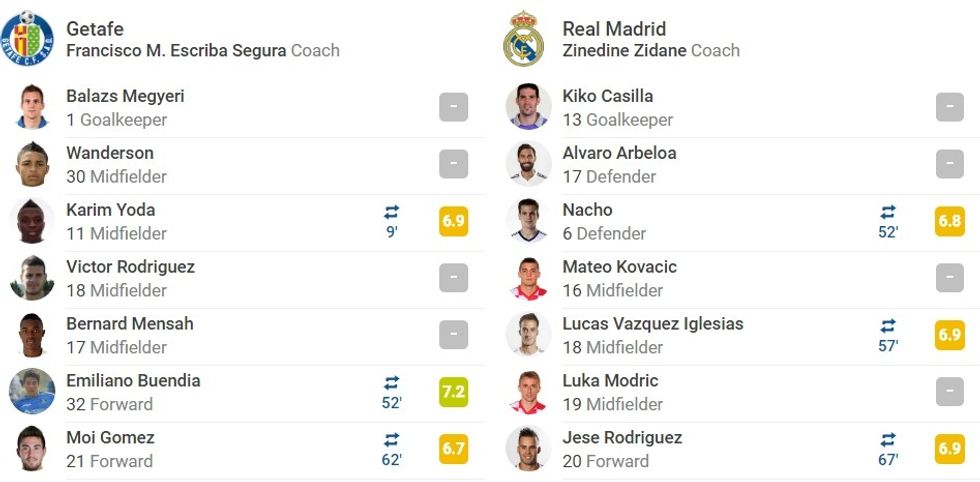Click the Real Madrid club crest
Screen dimensions: 980x482
[523, 39]
